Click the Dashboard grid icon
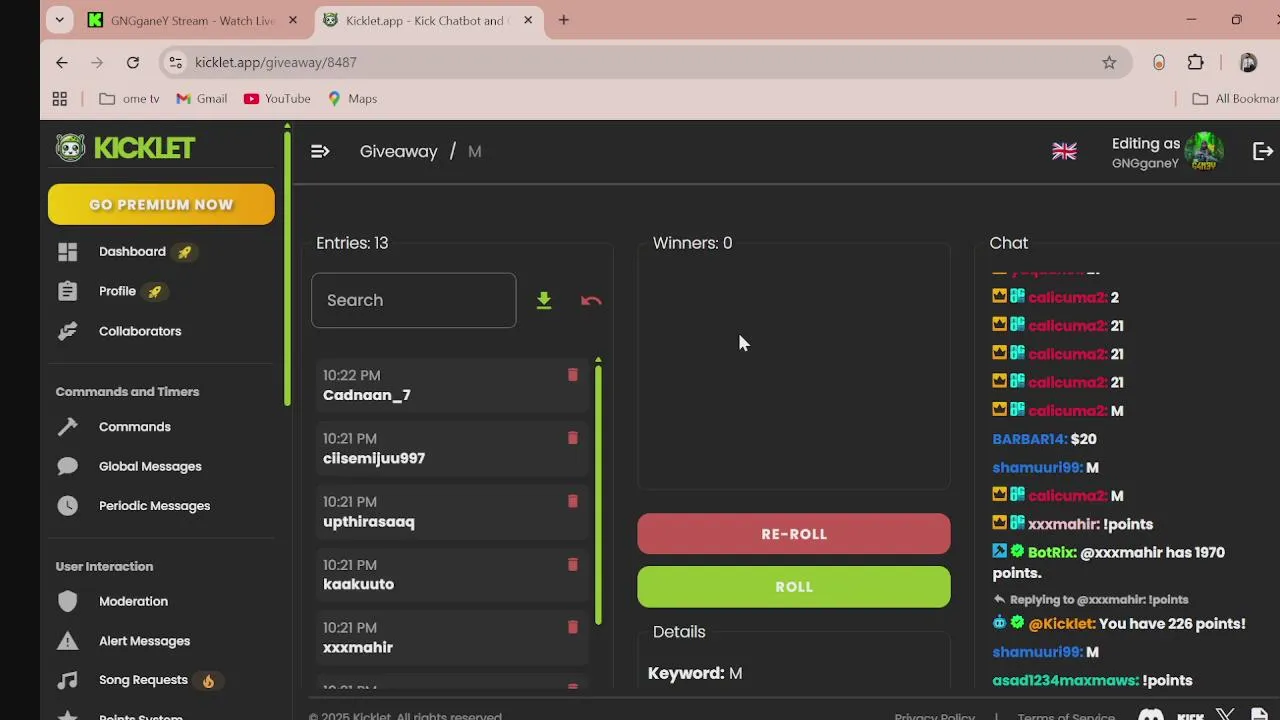This screenshot has height=720, width=1280. click(x=67, y=252)
